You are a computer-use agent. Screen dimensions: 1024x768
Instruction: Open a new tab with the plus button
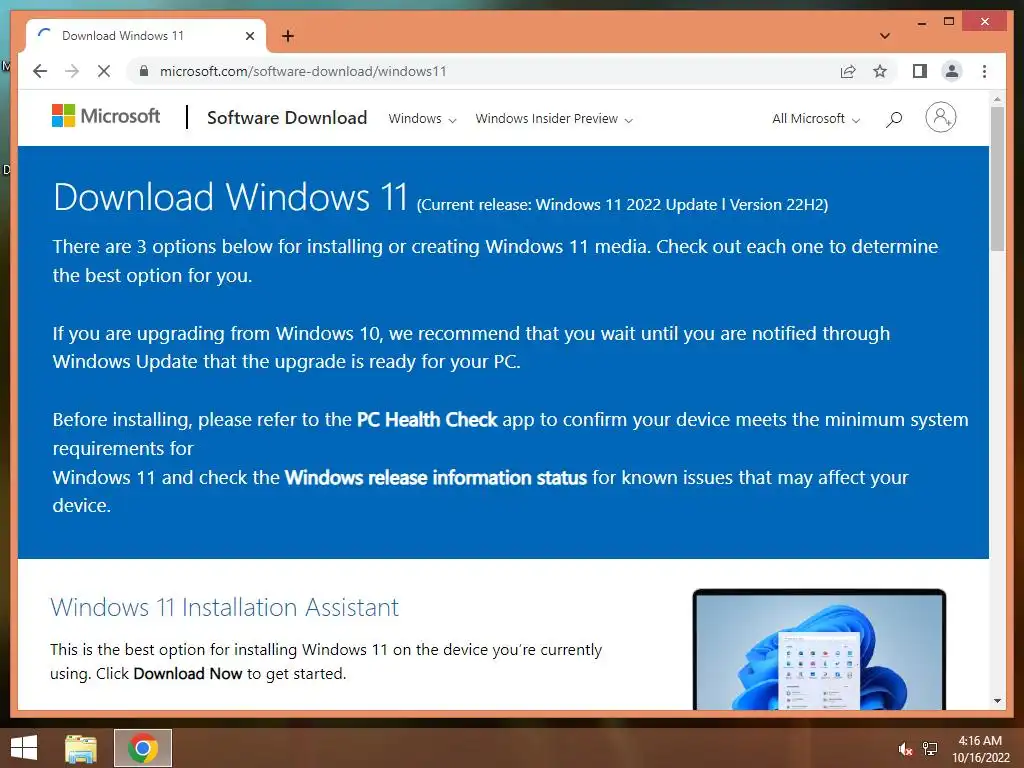point(288,36)
